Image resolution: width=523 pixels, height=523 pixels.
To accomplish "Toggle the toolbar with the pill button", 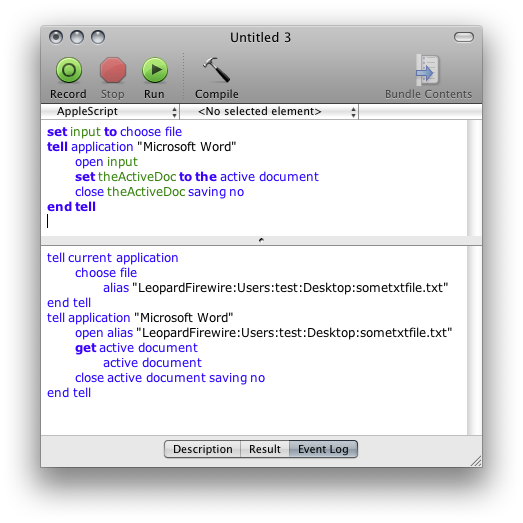I will [x=464, y=37].
